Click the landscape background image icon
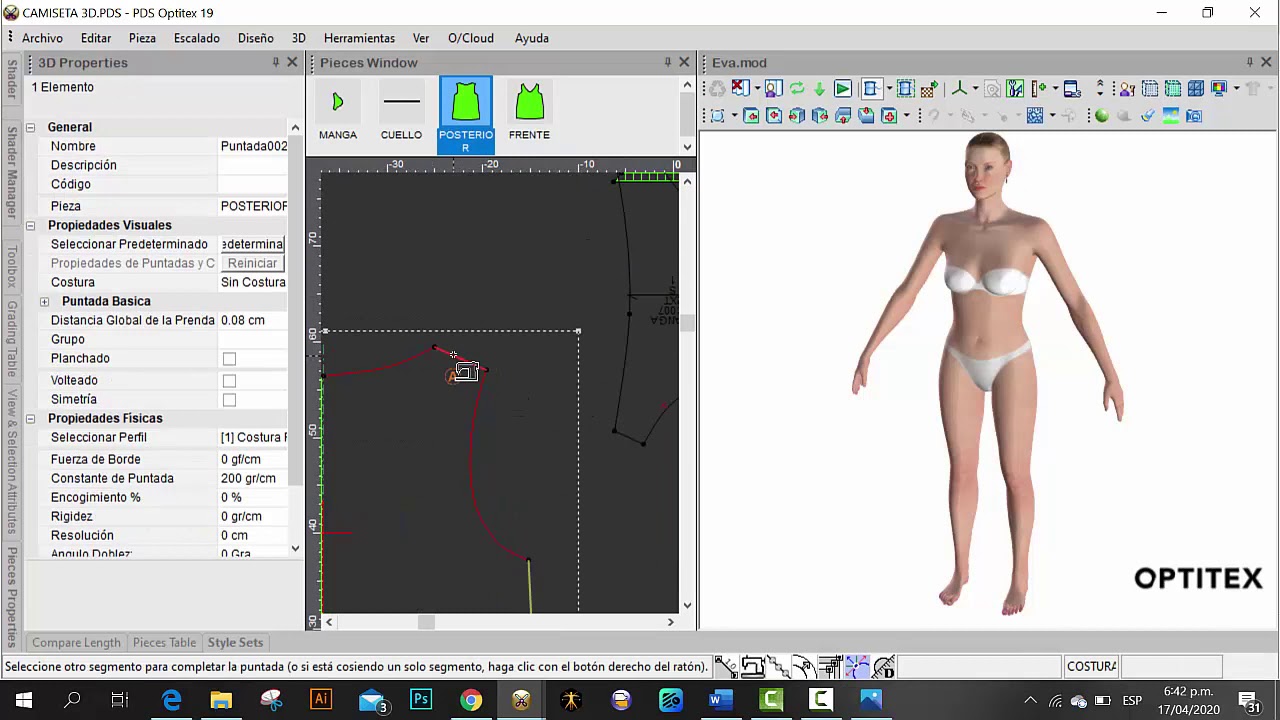This screenshot has width=1280, height=720. [1171, 116]
